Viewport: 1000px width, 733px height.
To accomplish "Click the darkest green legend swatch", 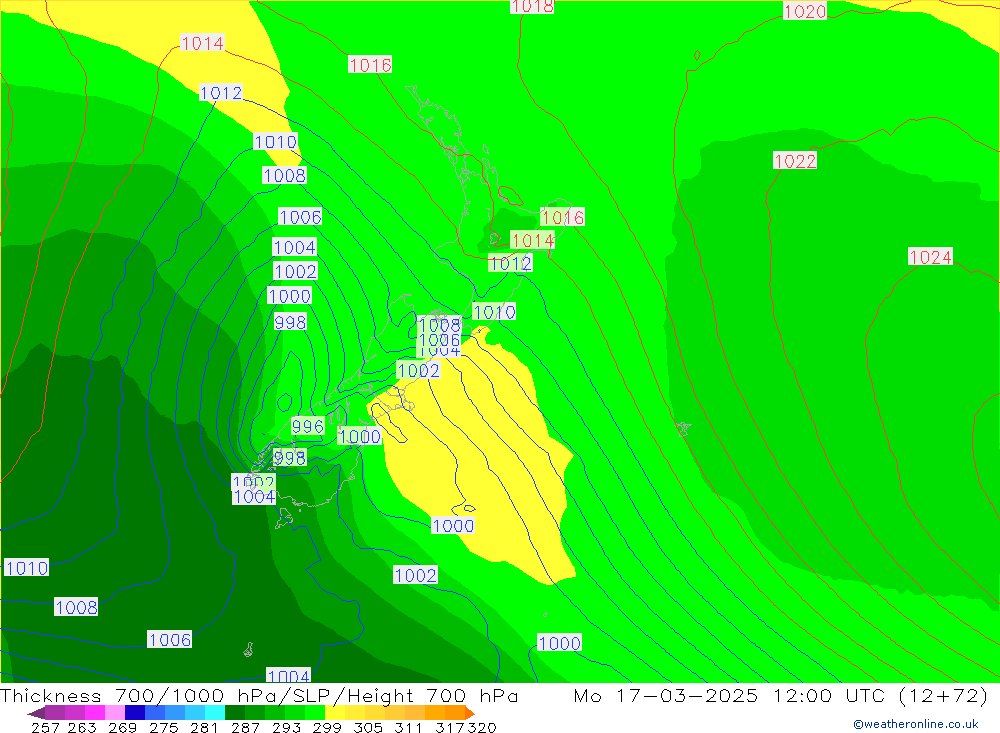I will [x=235, y=713].
